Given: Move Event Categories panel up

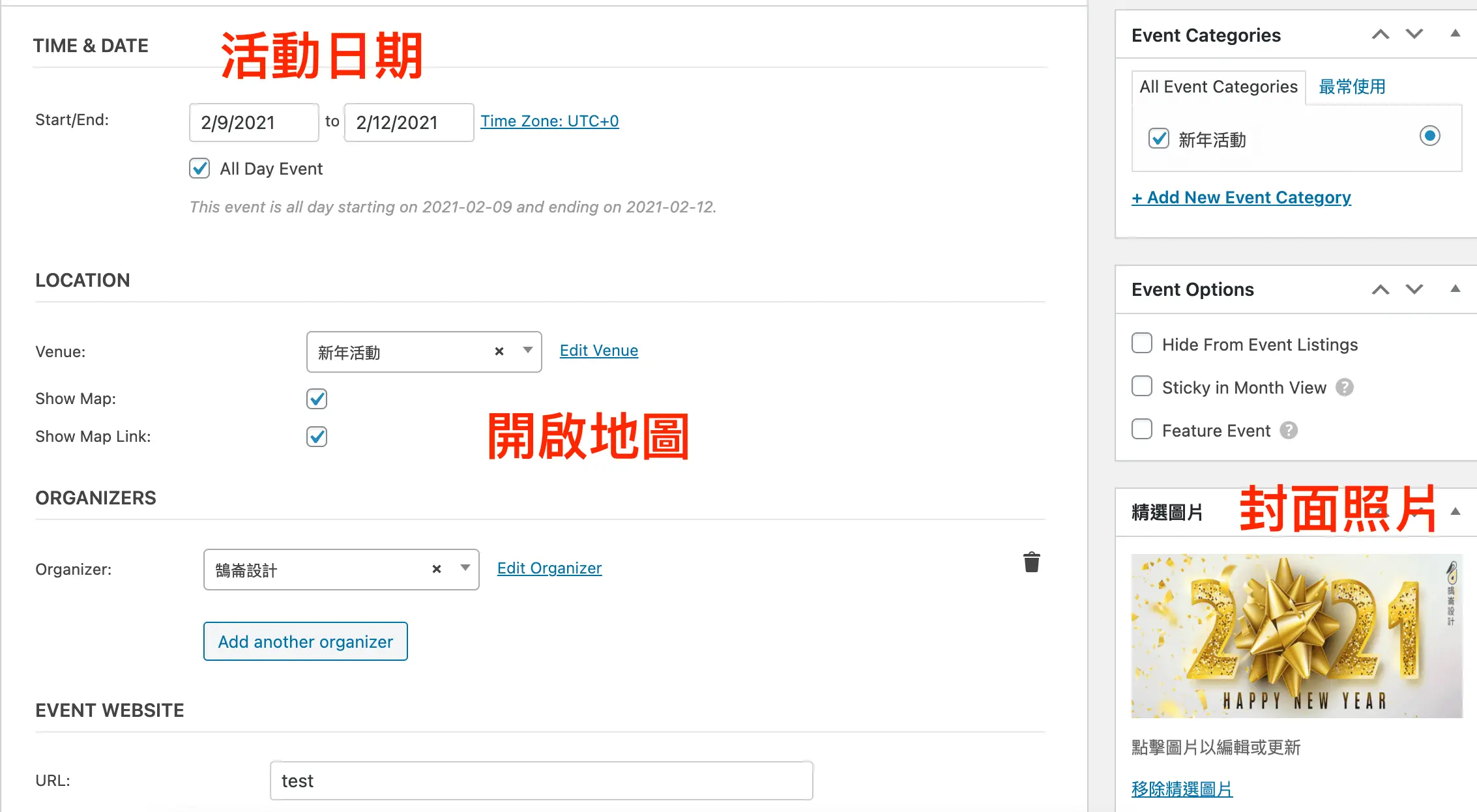Looking at the screenshot, I should (x=1381, y=35).
